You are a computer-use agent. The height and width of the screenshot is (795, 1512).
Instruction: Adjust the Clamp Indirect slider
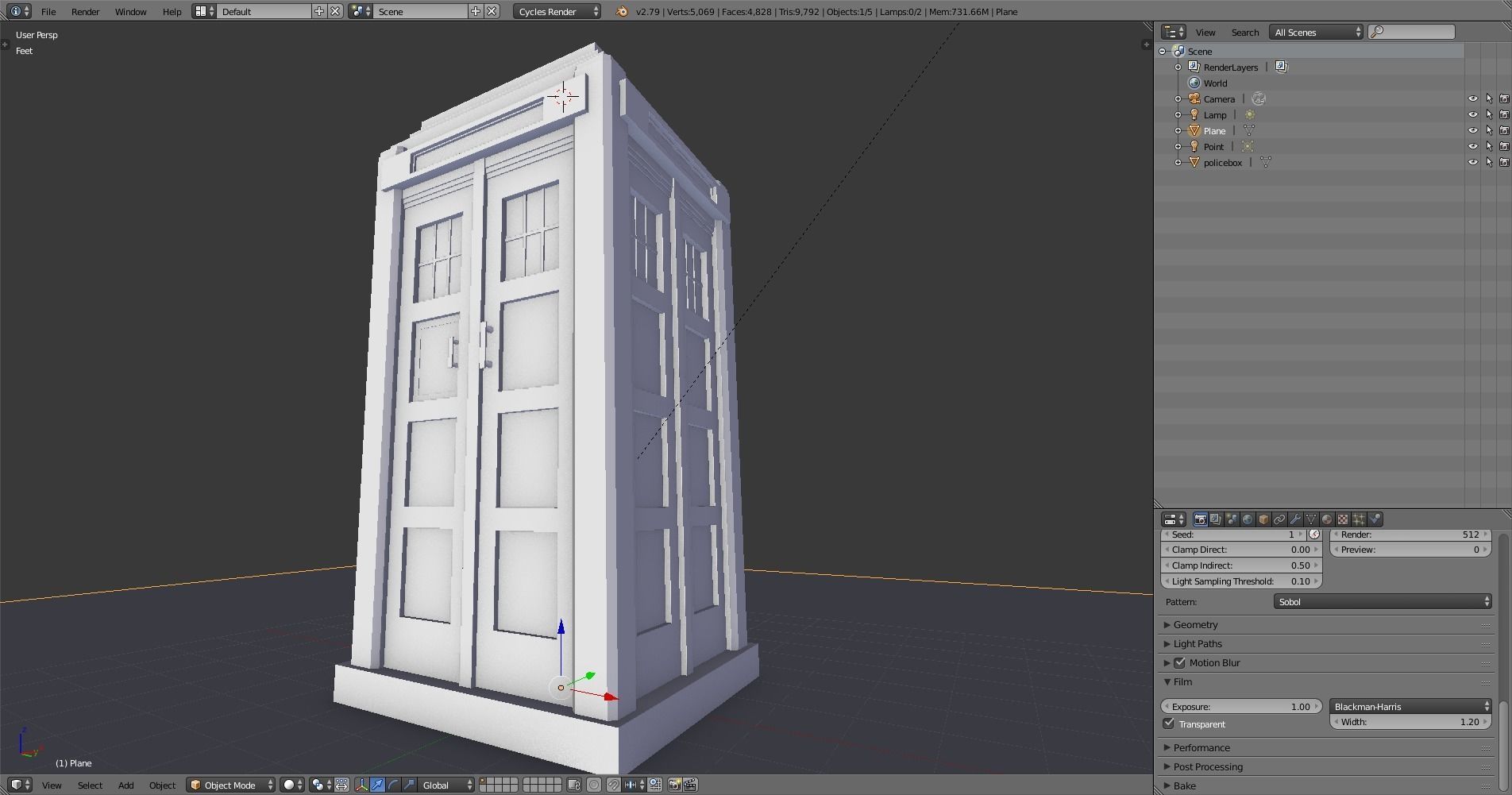(1241, 565)
